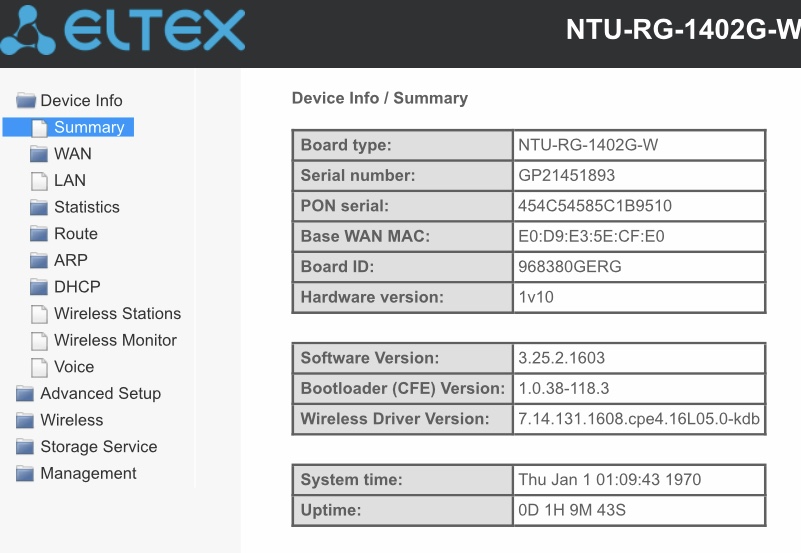Click the Statistics folder icon
The width and height of the screenshot is (801, 553).
click(39, 207)
